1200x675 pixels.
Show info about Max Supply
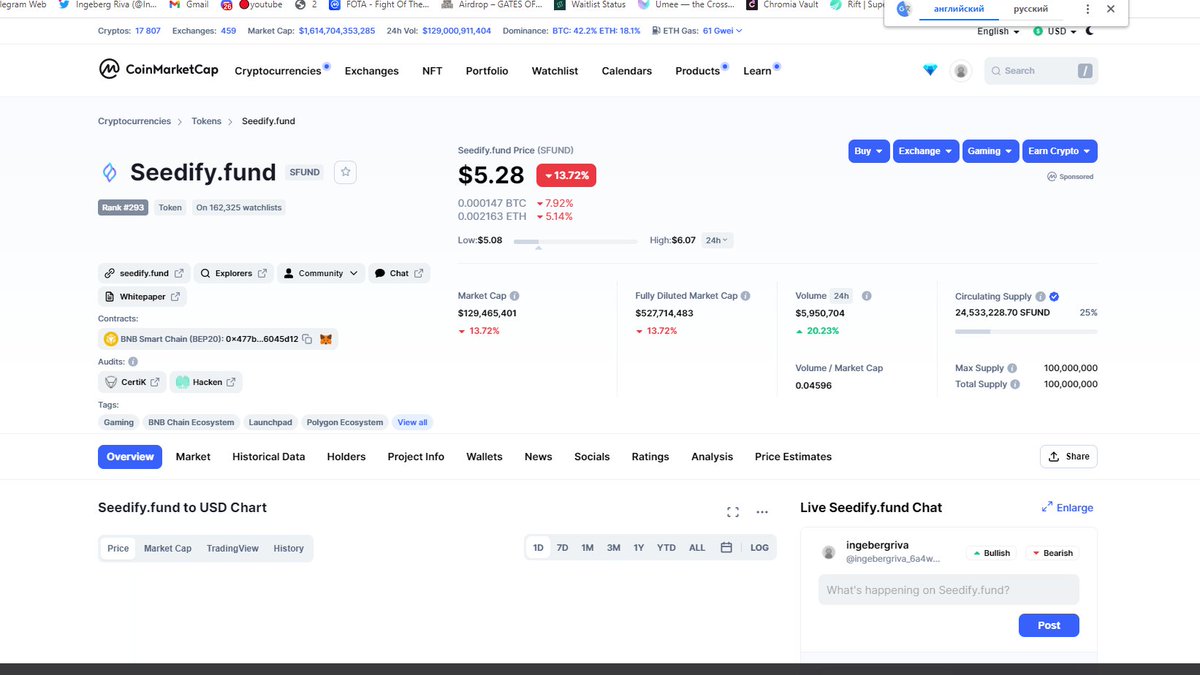[1013, 368]
